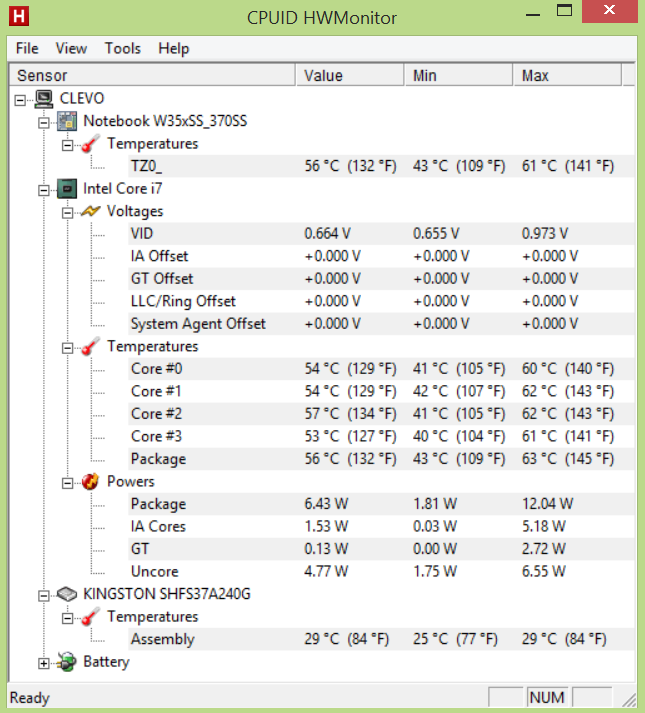Open the Tools menu
The width and height of the screenshot is (645, 713).
tap(123, 48)
